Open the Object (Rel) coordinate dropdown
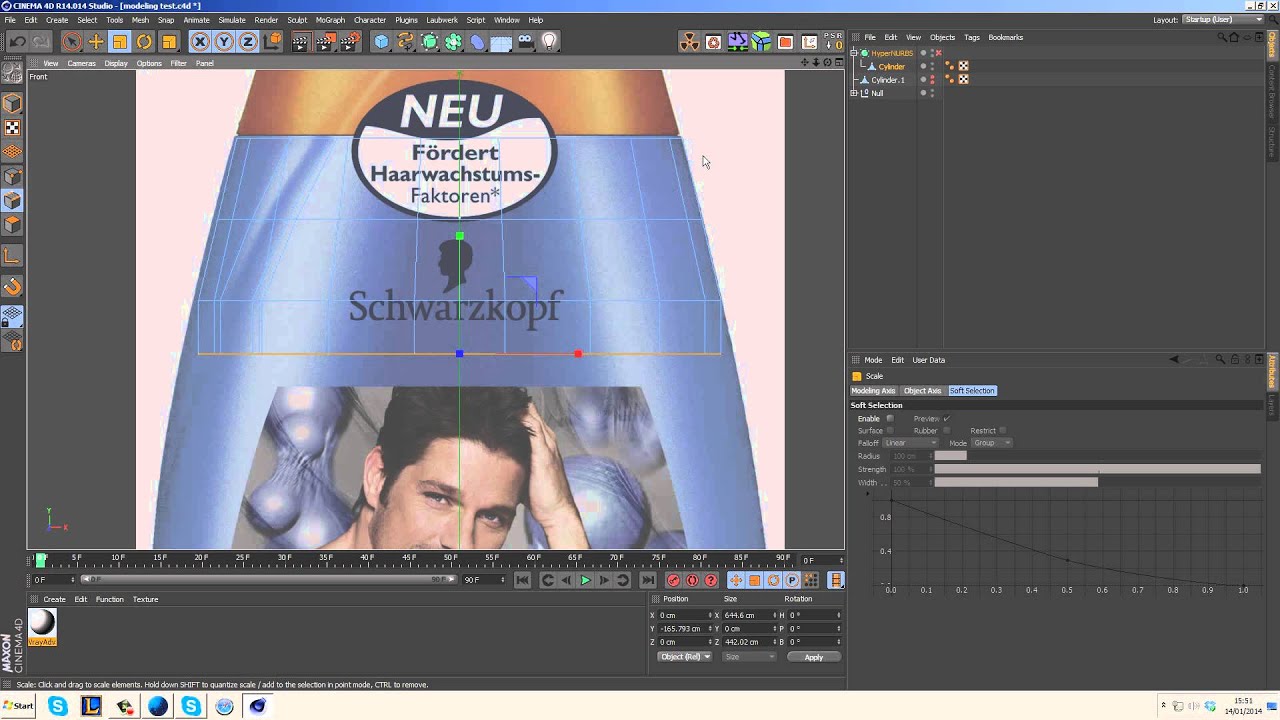The width and height of the screenshot is (1280, 720). (685, 657)
